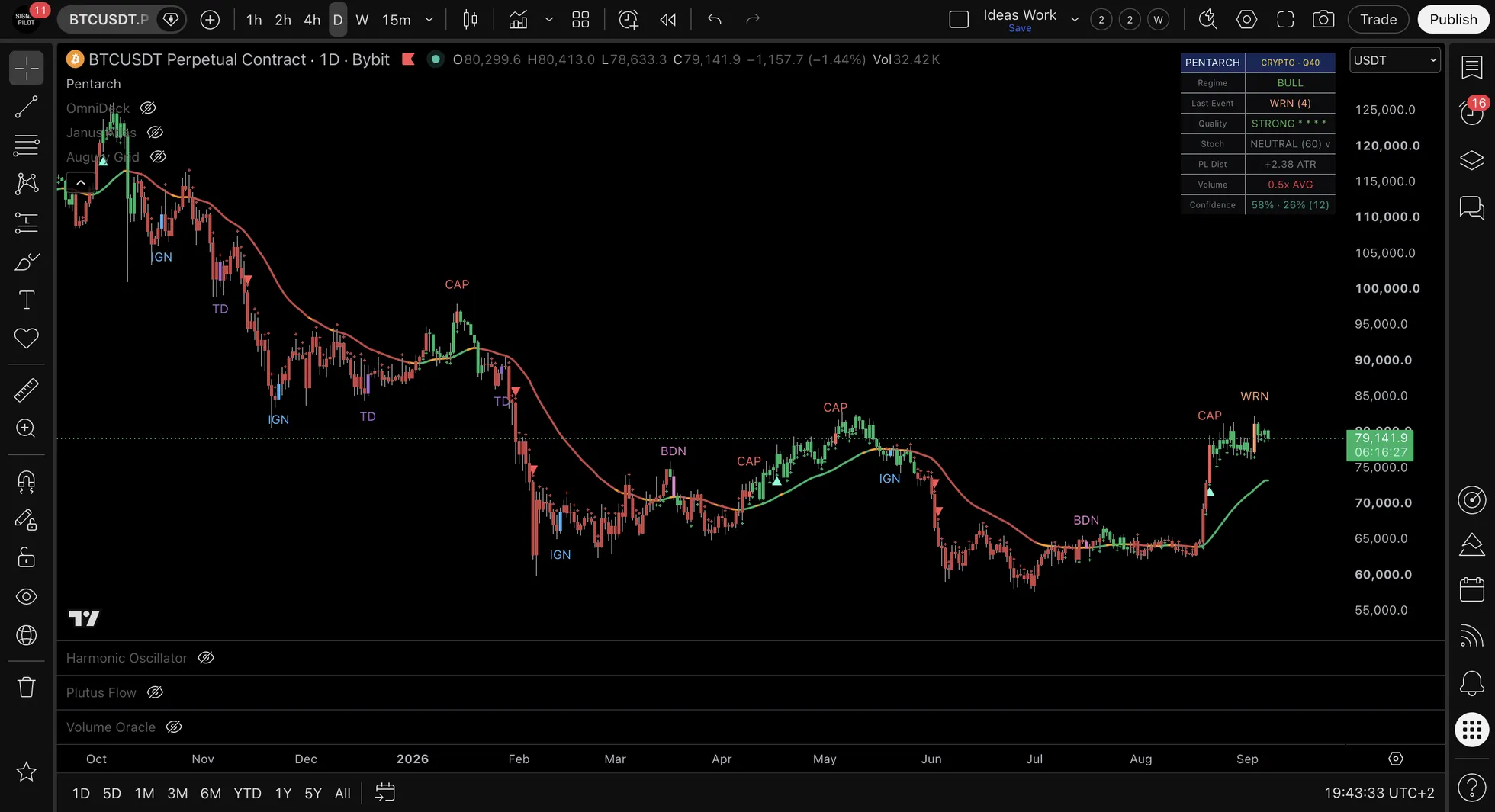The width and height of the screenshot is (1495, 812).
Task: Click the Publish button
Action: (x=1453, y=19)
